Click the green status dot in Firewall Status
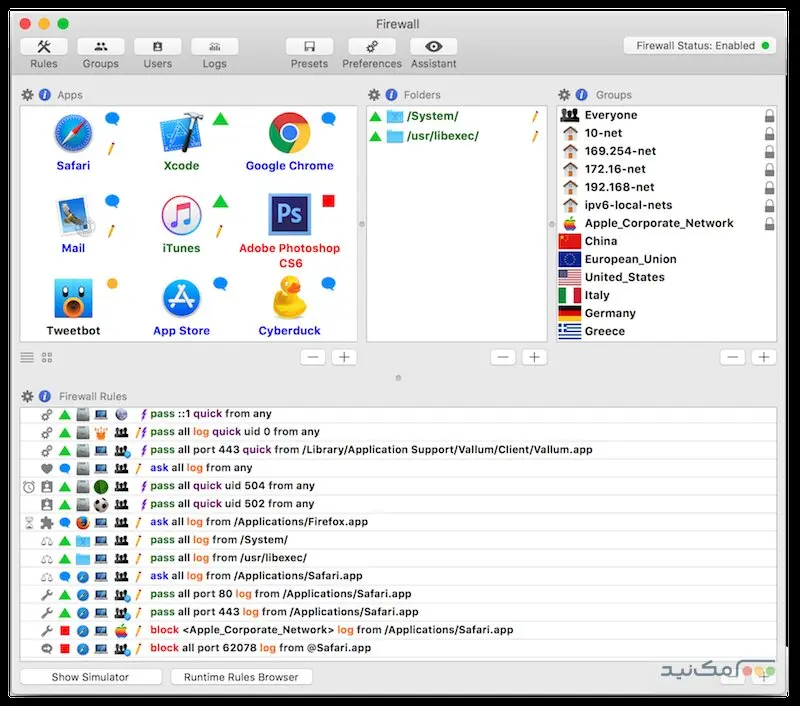This screenshot has height=706, width=800. pyautogui.click(x=766, y=46)
